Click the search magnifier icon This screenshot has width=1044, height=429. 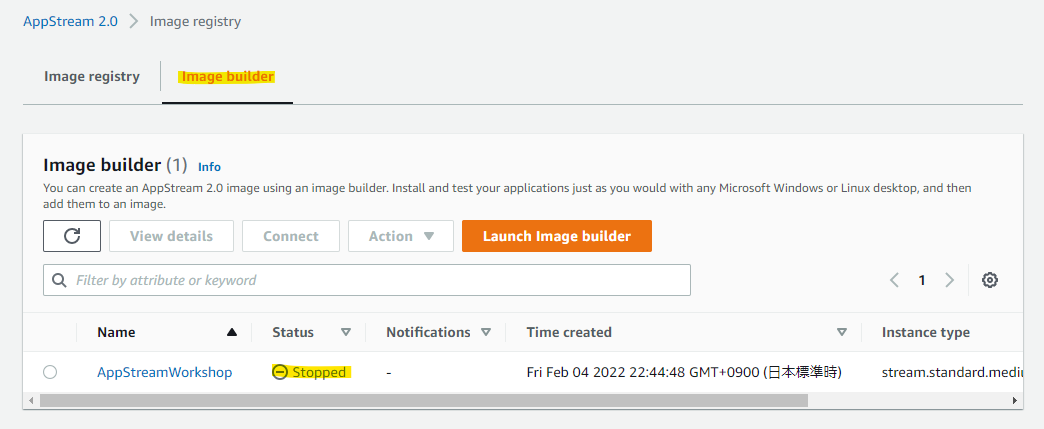point(59,280)
